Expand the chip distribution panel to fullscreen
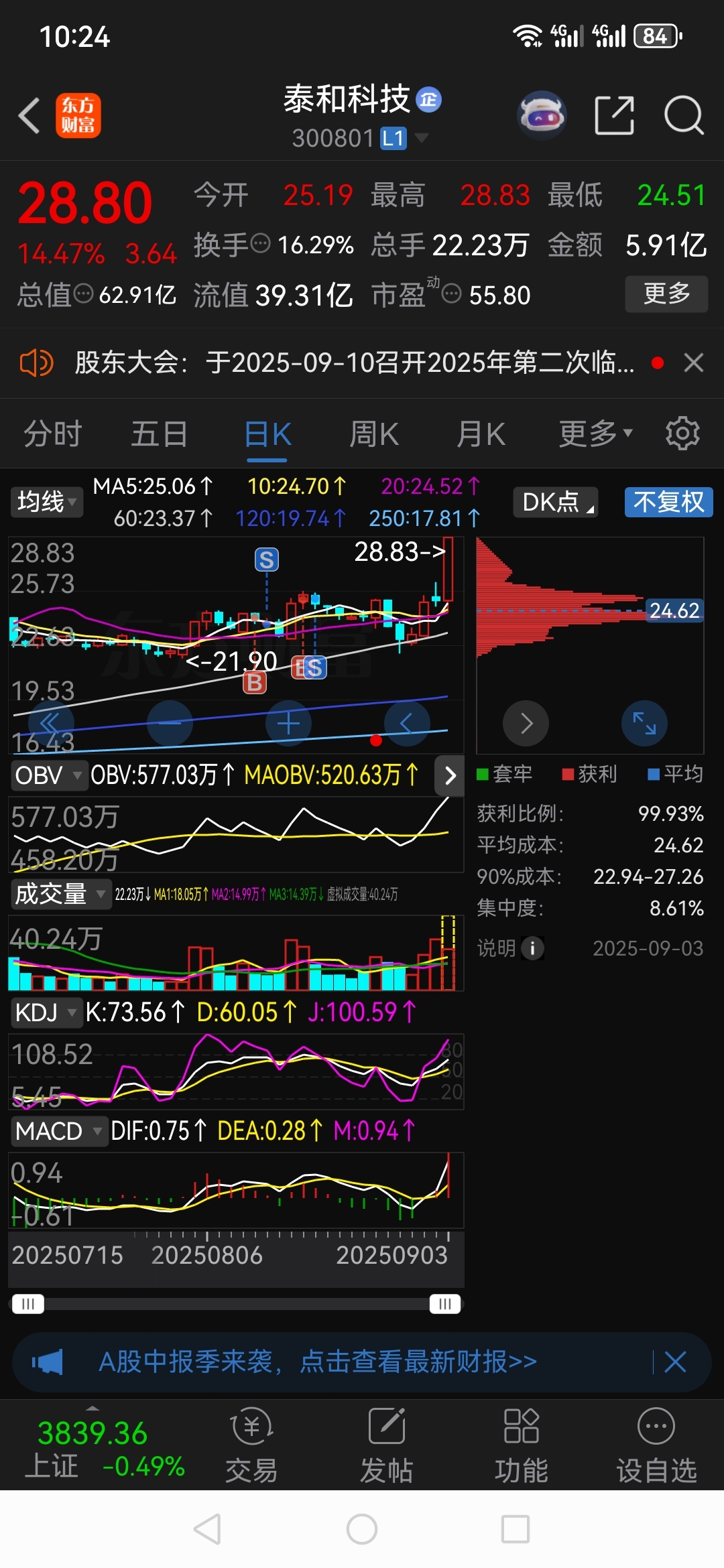The height and width of the screenshot is (1568, 724). 644,723
